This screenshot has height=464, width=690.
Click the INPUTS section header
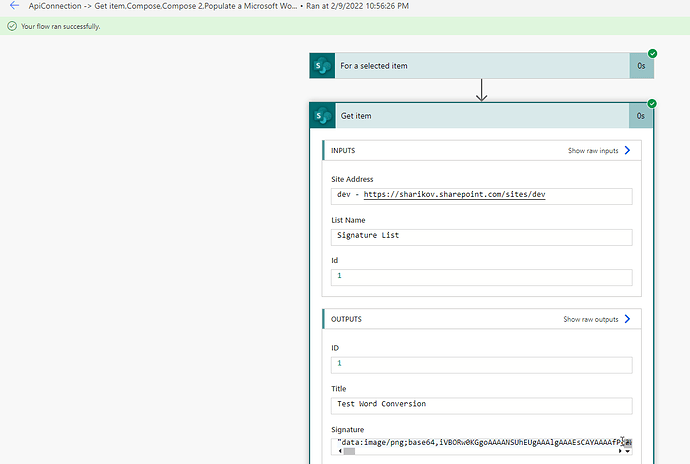pyautogui.click(x=482, y=151)
